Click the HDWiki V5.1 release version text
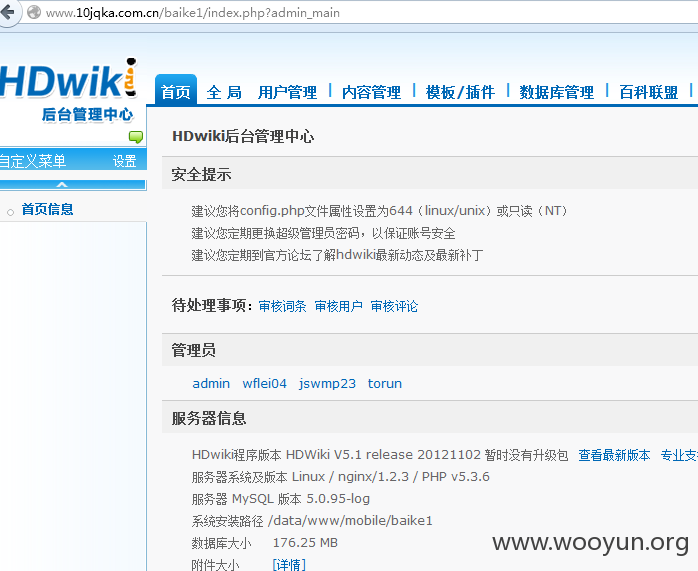698x571 pixels. click(383, 455)
